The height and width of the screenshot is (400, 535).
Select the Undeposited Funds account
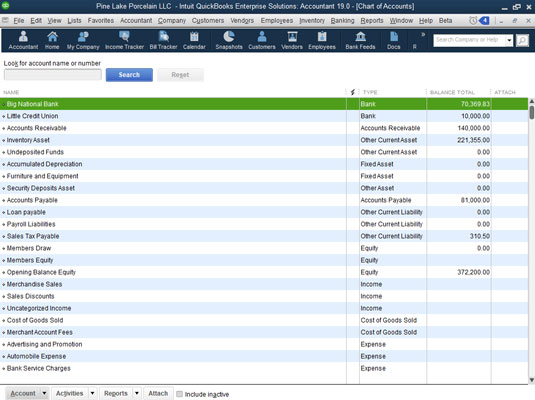coord(264,152)
